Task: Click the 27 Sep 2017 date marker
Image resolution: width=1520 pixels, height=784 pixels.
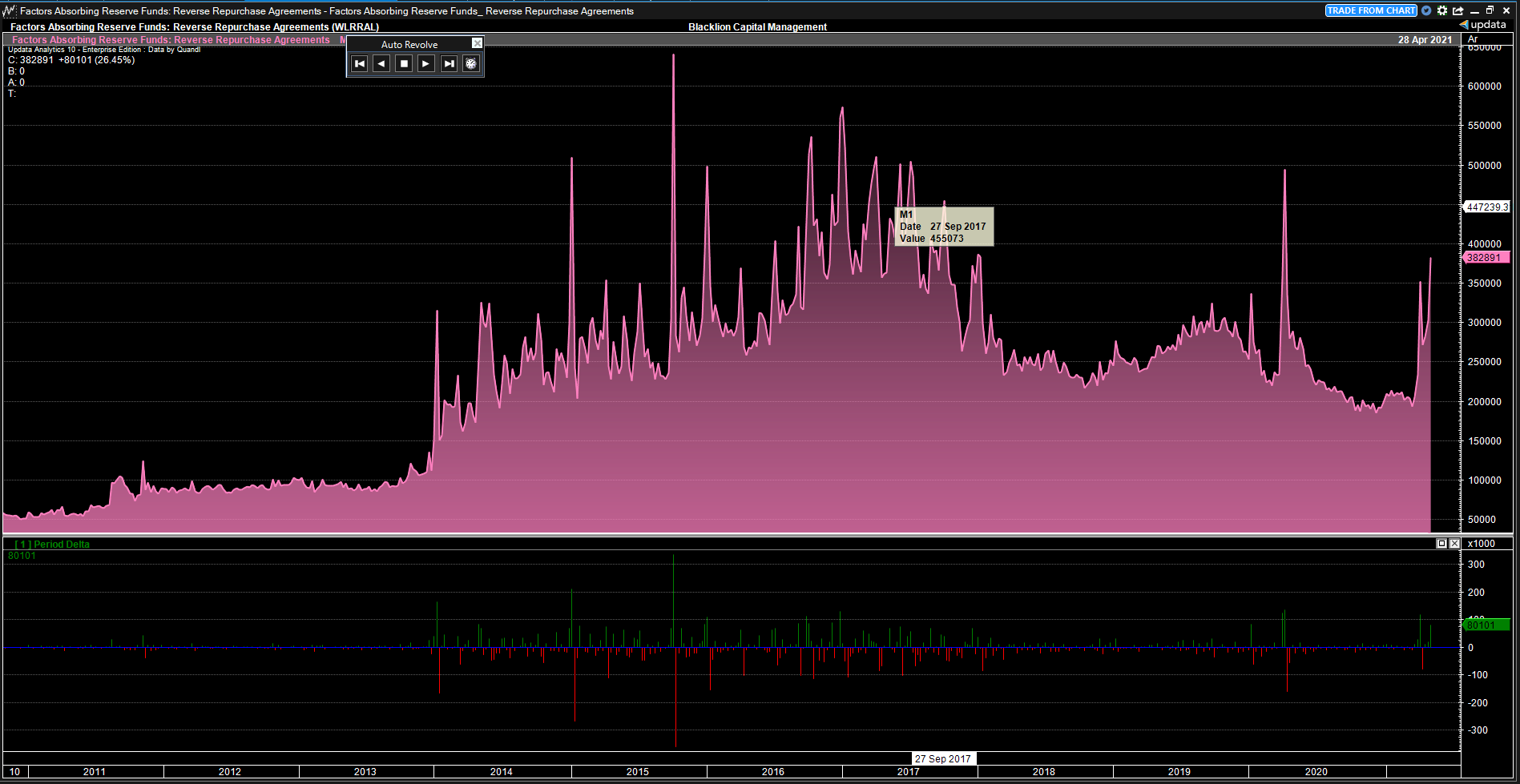Action: (x=943, y=758)
